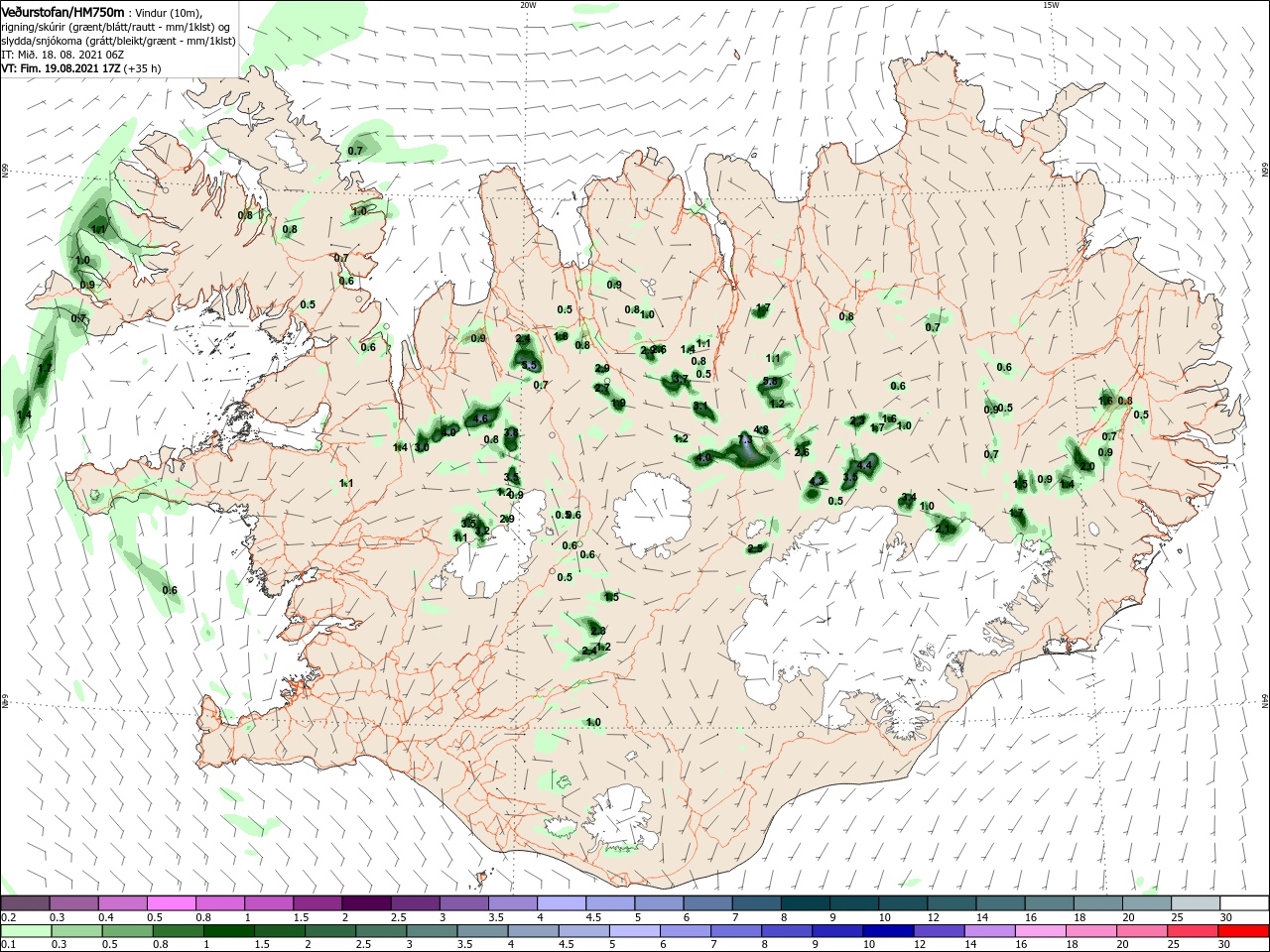
Task: Click the bright pink 0.5 legend swatch
Action: [x=171, y=903]
